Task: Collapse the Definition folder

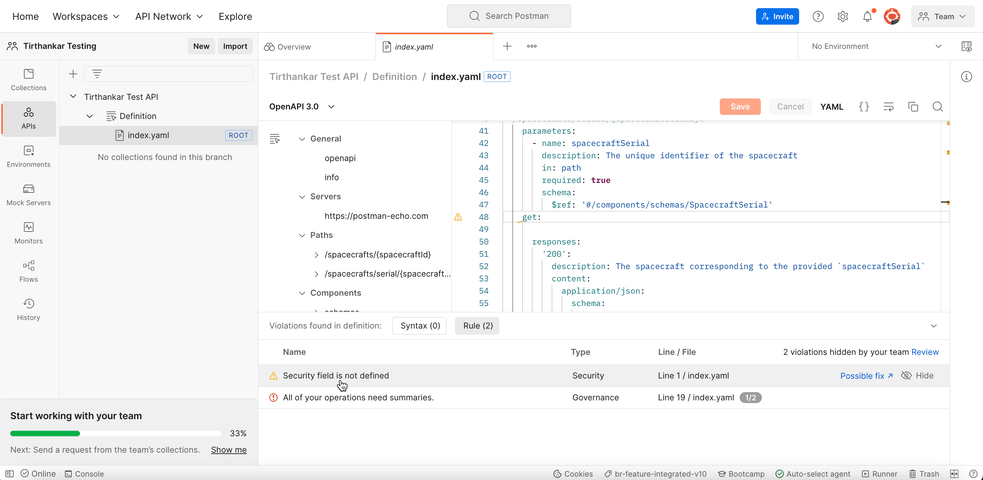Action: click(x=90, y=116)
